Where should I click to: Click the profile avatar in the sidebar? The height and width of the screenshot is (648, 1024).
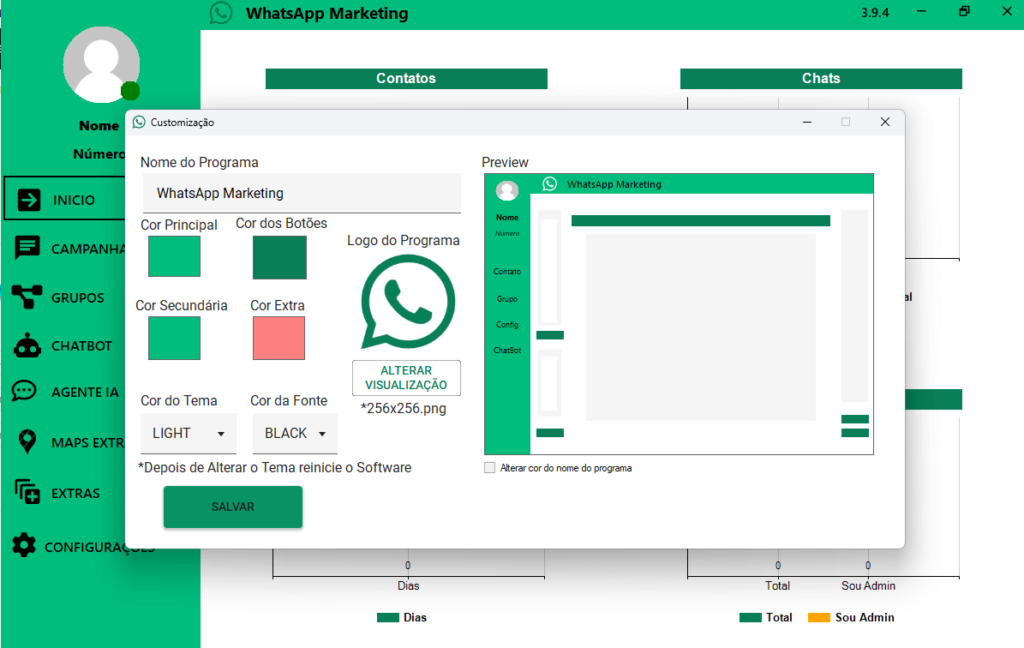tap(101, 65)
